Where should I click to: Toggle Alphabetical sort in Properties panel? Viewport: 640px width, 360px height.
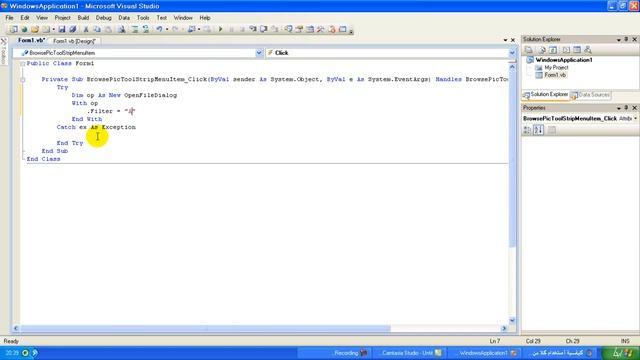[539, 130]
